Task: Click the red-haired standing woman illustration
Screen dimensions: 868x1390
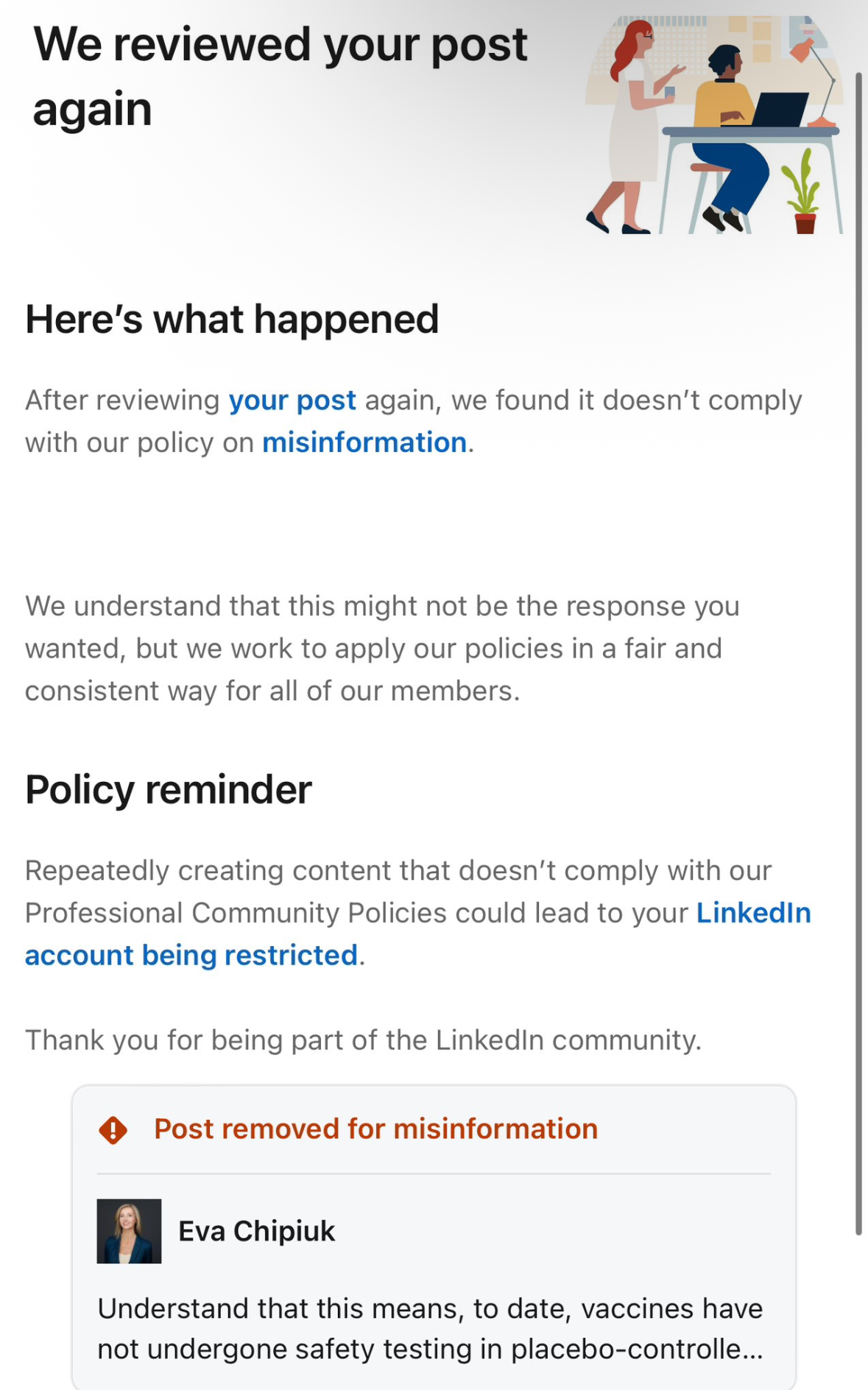Action: pyautogui.click(x=631, y=125)
